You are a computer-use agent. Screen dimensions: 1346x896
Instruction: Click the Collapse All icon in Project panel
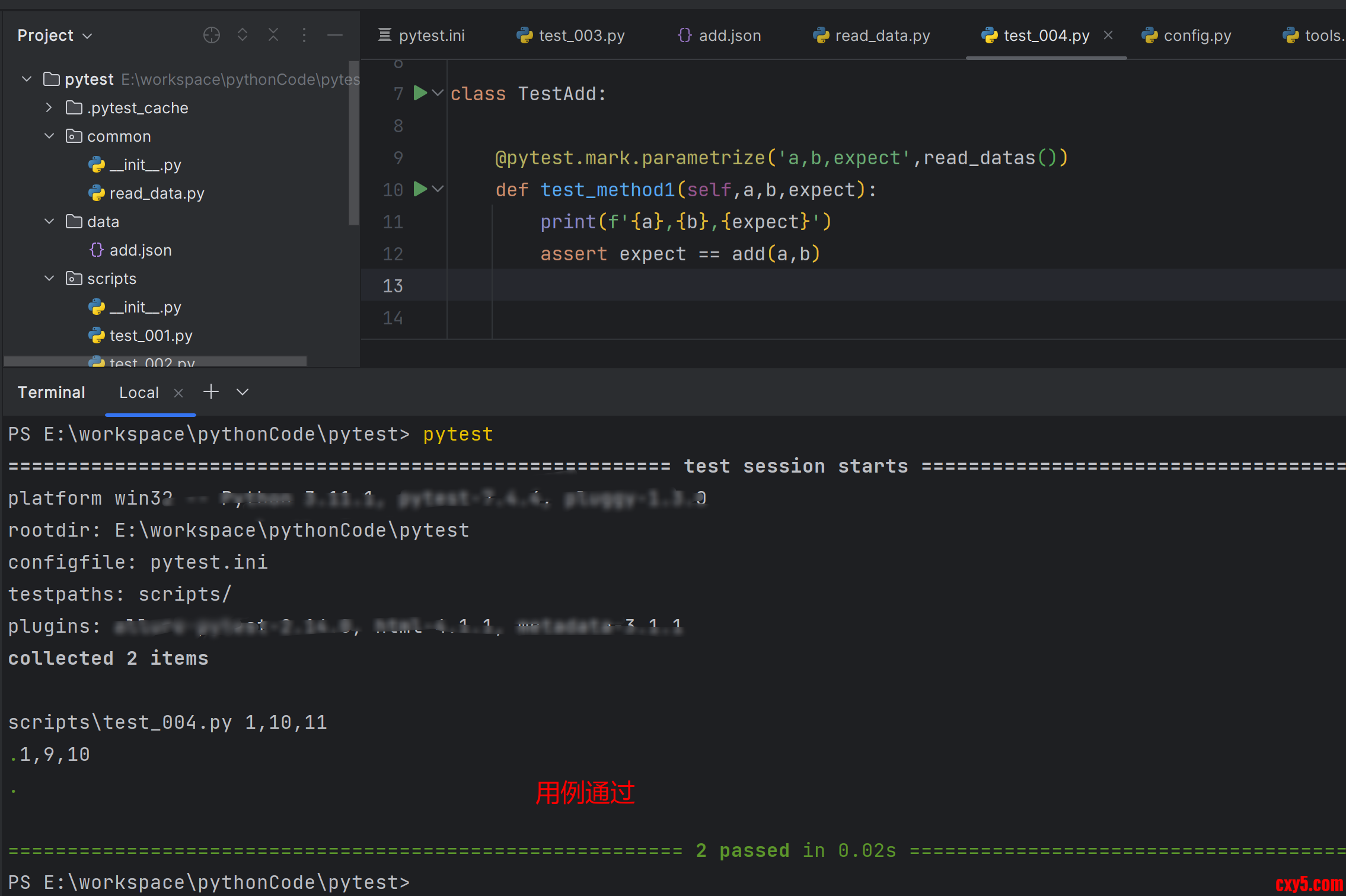pos(273,36)
